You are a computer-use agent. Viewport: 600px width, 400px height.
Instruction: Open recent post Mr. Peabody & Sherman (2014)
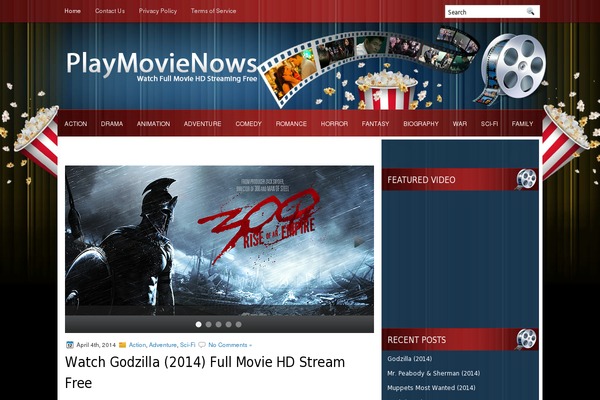coord(434,373)
